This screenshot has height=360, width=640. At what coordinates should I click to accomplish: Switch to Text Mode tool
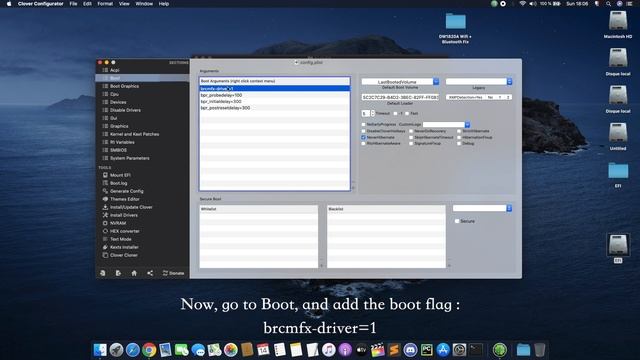click(x=120, y=239)
